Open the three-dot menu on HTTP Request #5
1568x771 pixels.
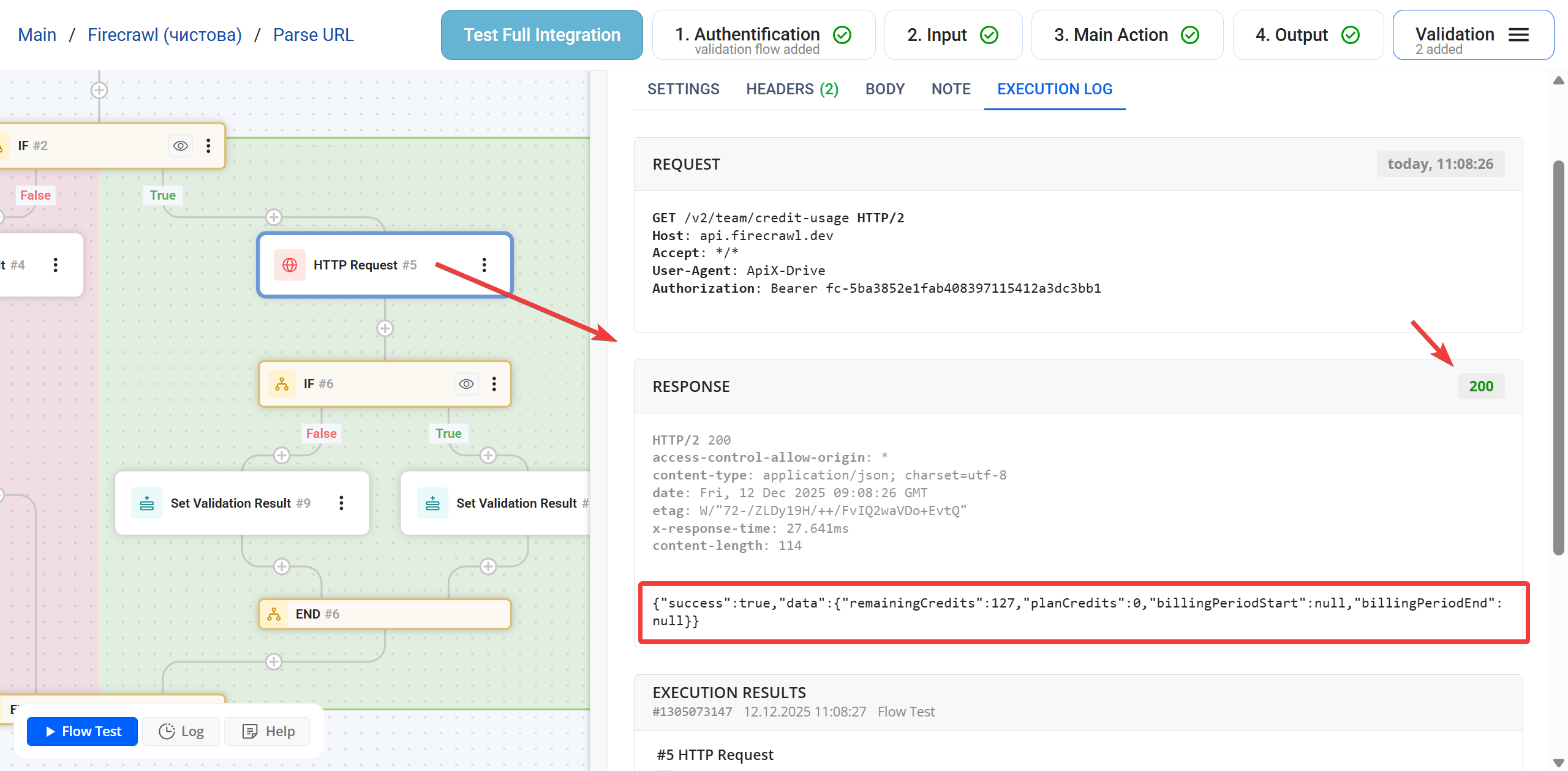tap(484, 265)
